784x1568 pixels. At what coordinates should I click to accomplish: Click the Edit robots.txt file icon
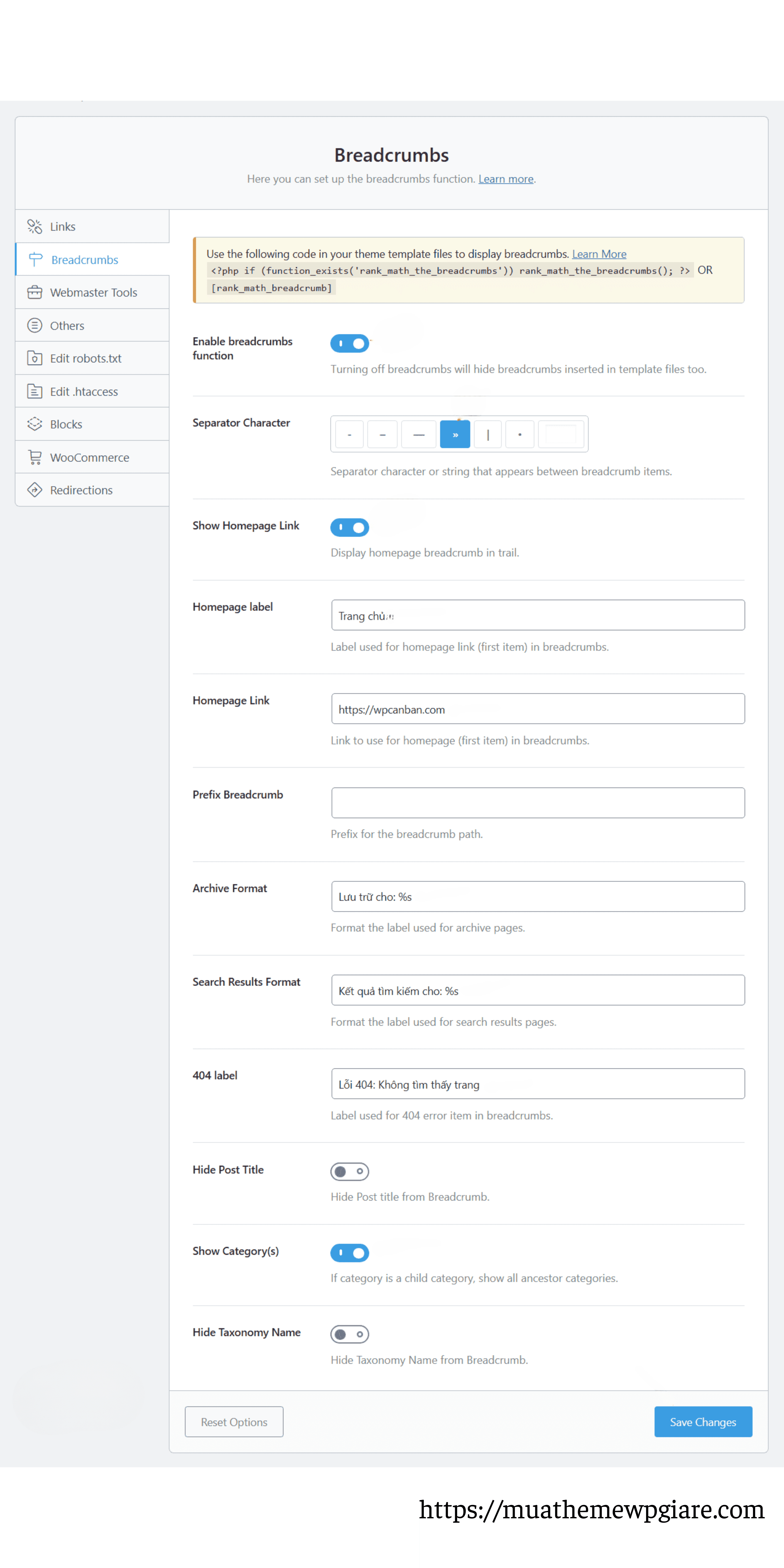point(35,358)
